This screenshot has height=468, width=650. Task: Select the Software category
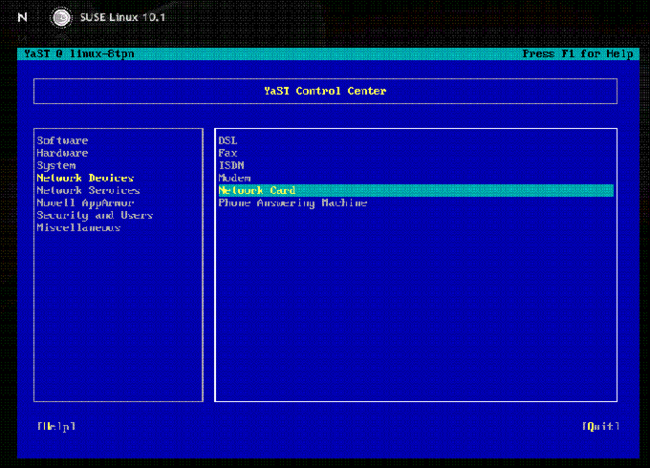pos(62,141)
